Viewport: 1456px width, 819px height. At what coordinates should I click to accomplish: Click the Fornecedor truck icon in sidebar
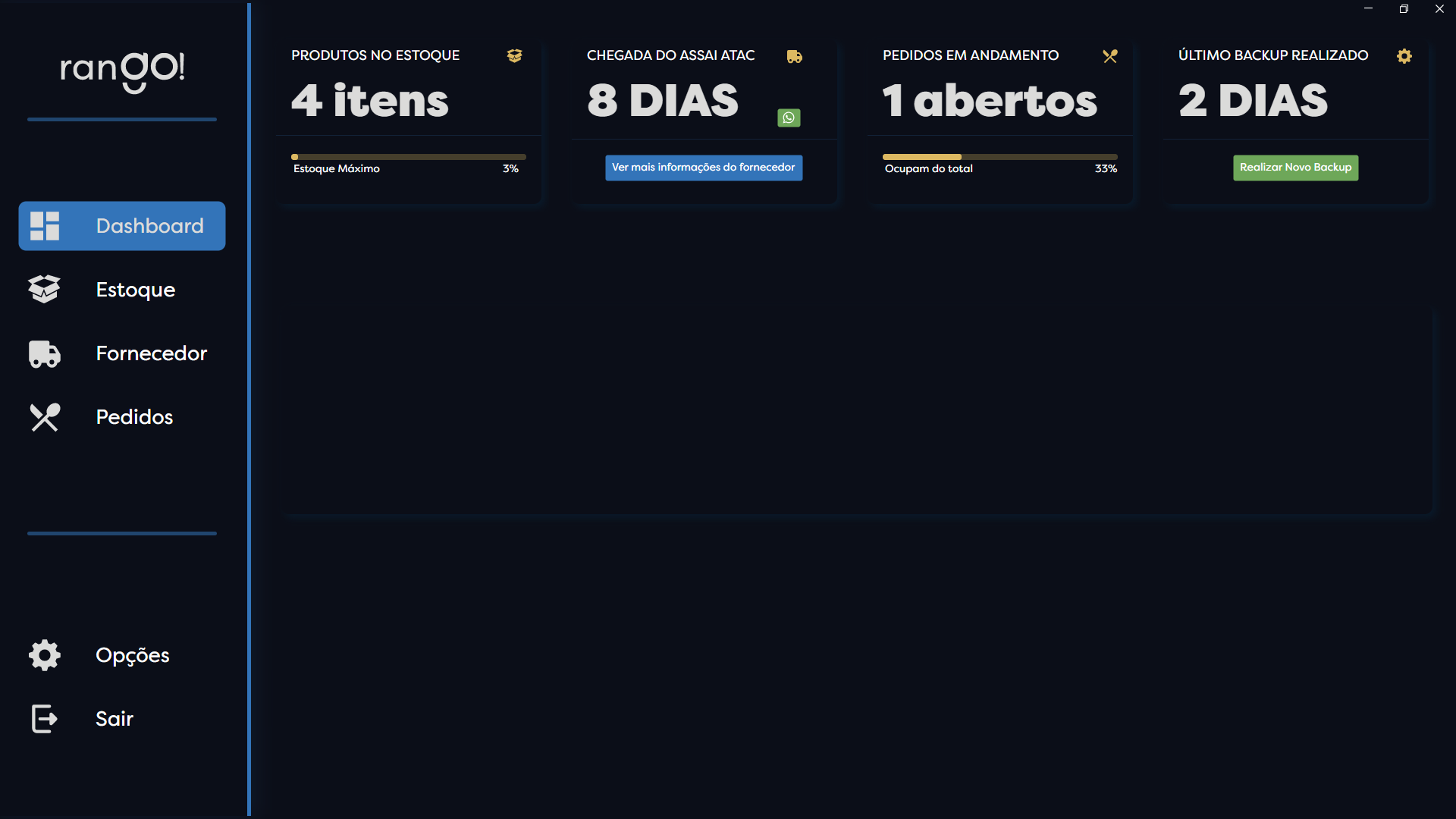pyautogui.click(x=44, y=353)
